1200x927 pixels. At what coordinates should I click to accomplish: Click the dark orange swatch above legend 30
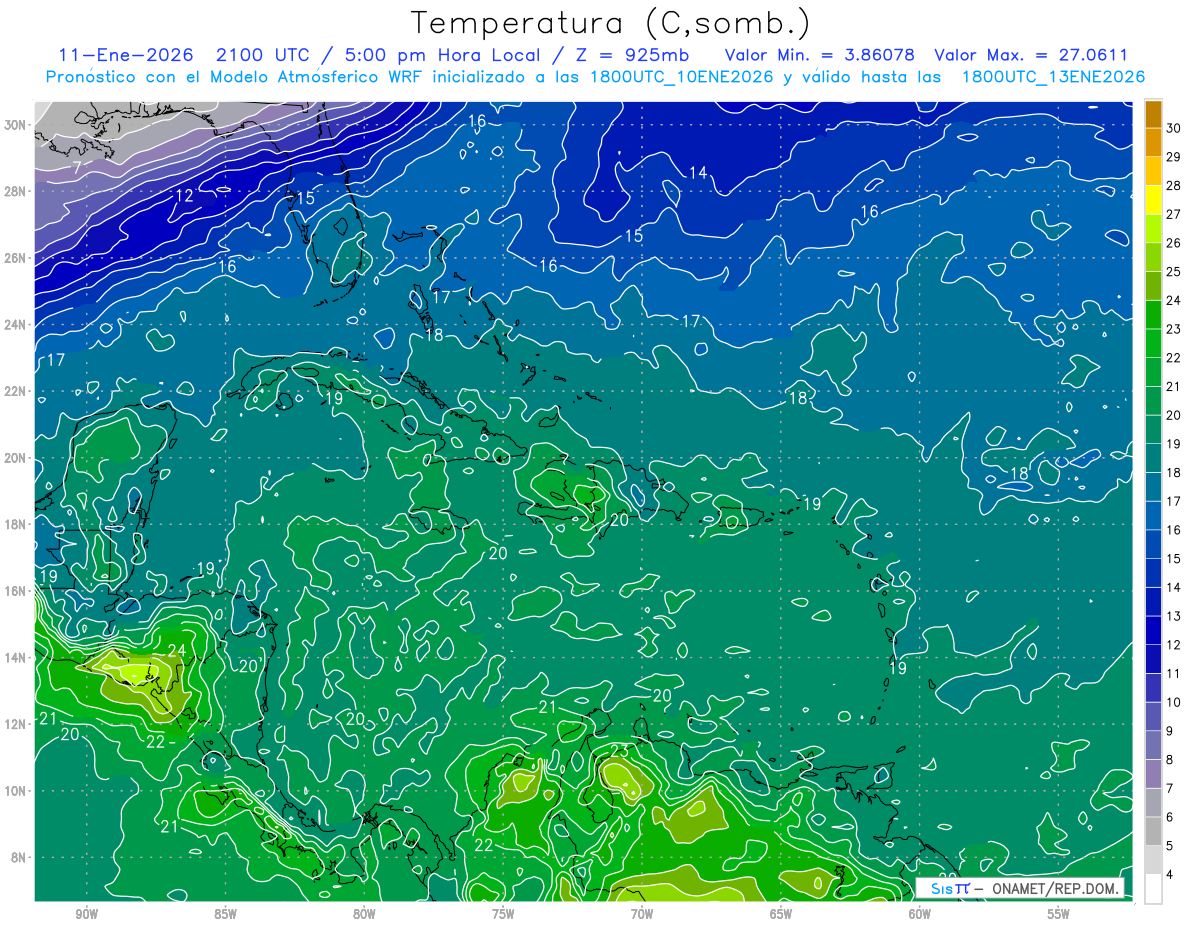tap(1153, 114)
